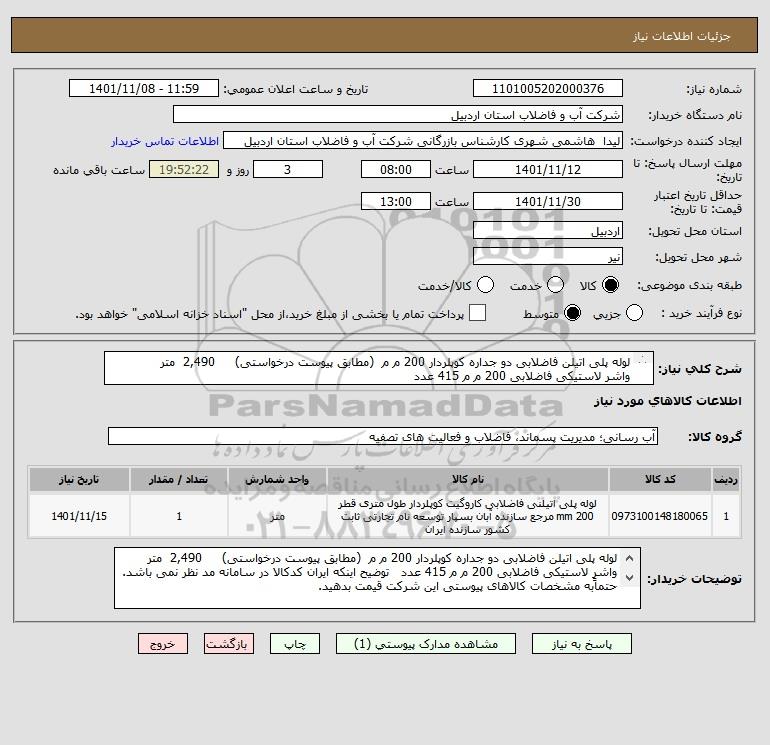
Task: Click the deadline time field 08:00
Action: pos(396,169)
